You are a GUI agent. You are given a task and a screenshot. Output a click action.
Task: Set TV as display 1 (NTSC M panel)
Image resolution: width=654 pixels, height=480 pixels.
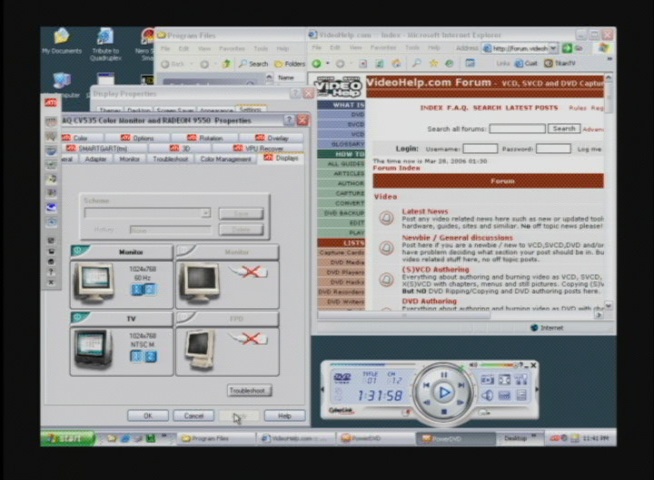pos(137,356)
